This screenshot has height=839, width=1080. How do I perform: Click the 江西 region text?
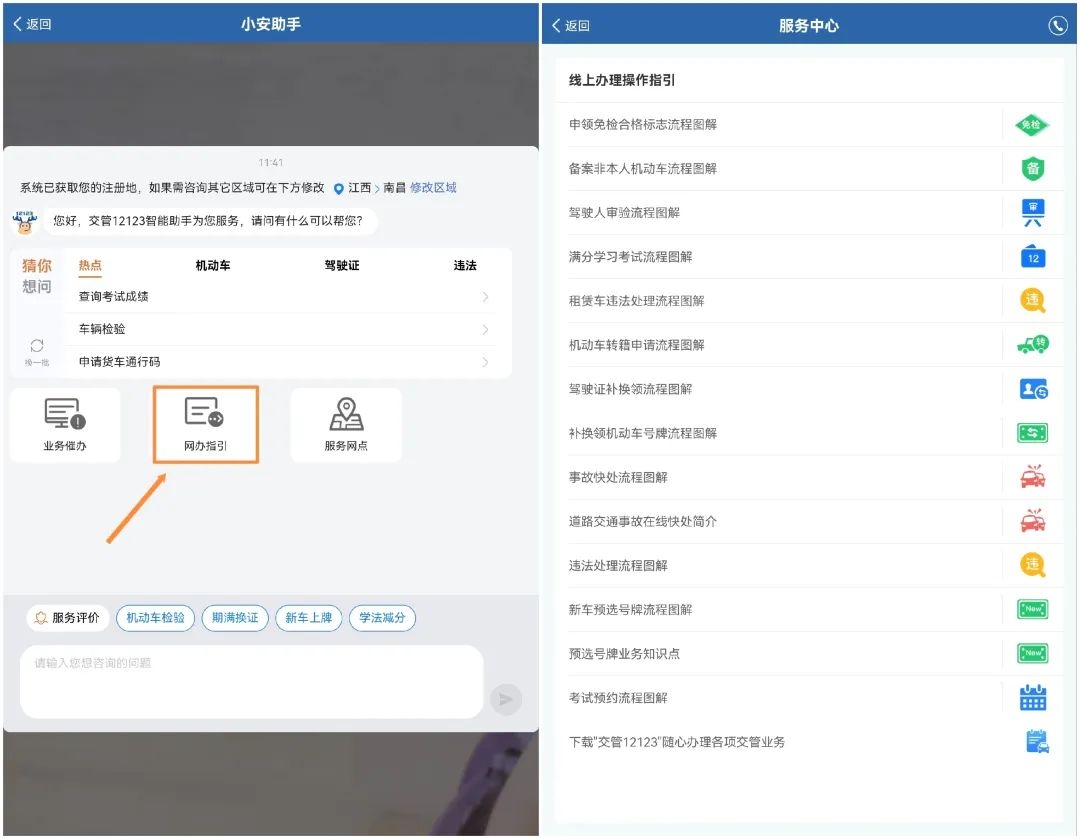(x=360, y=188)
